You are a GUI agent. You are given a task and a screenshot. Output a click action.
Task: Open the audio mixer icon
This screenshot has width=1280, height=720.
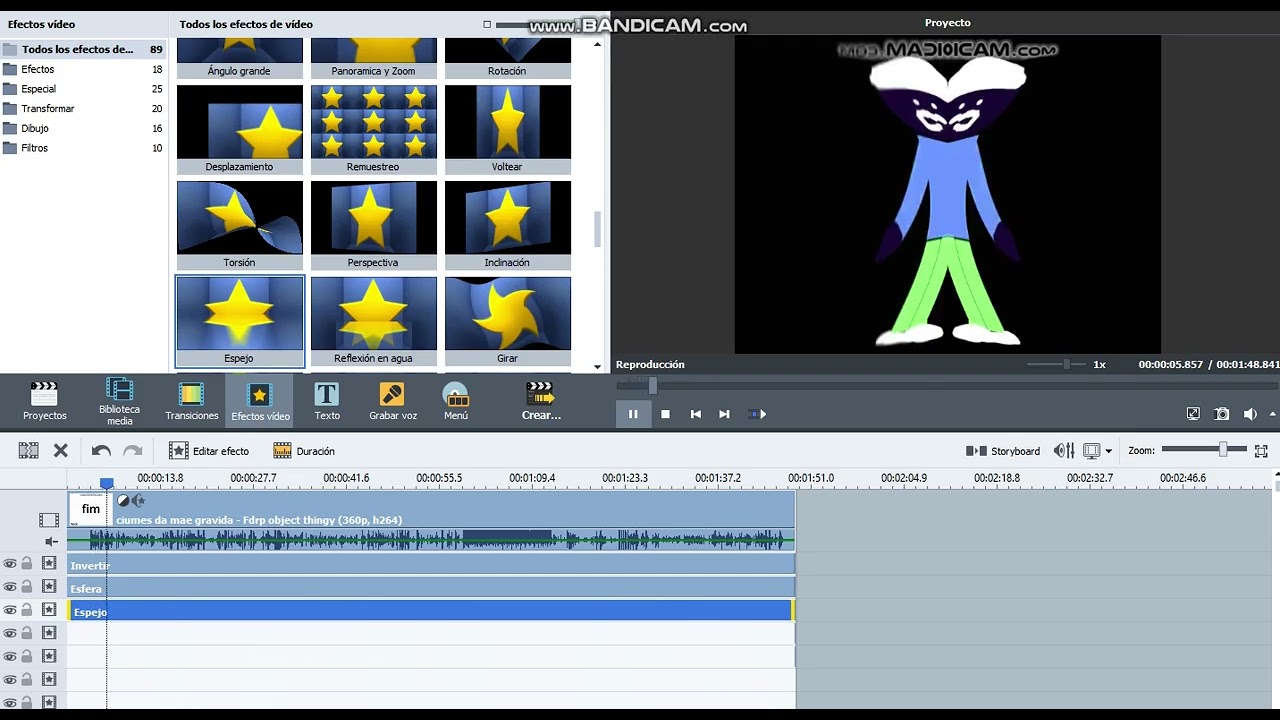(x=1064, y=451)
